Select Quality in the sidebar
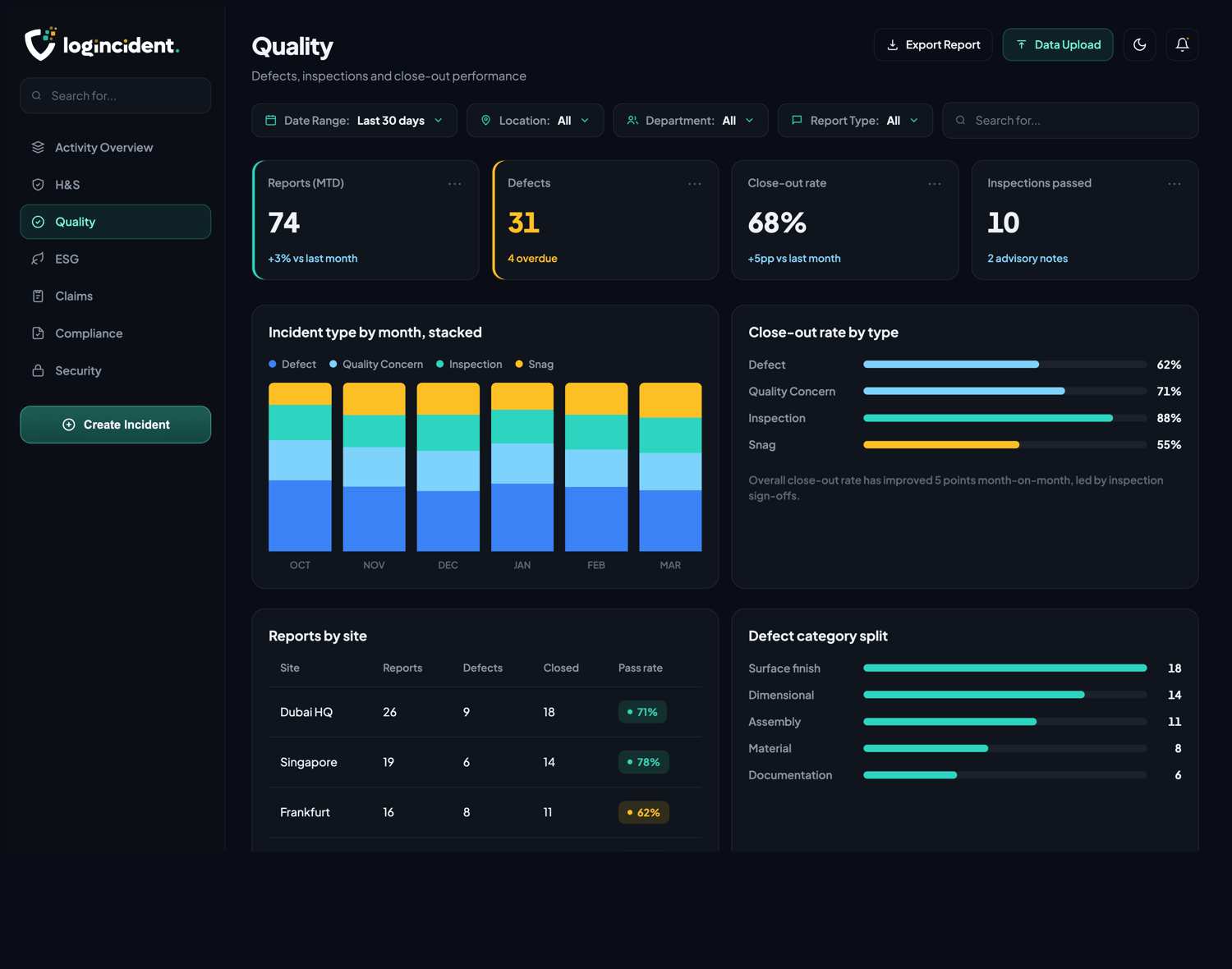This screenshot has width=1232, height=969. point(116,222)
